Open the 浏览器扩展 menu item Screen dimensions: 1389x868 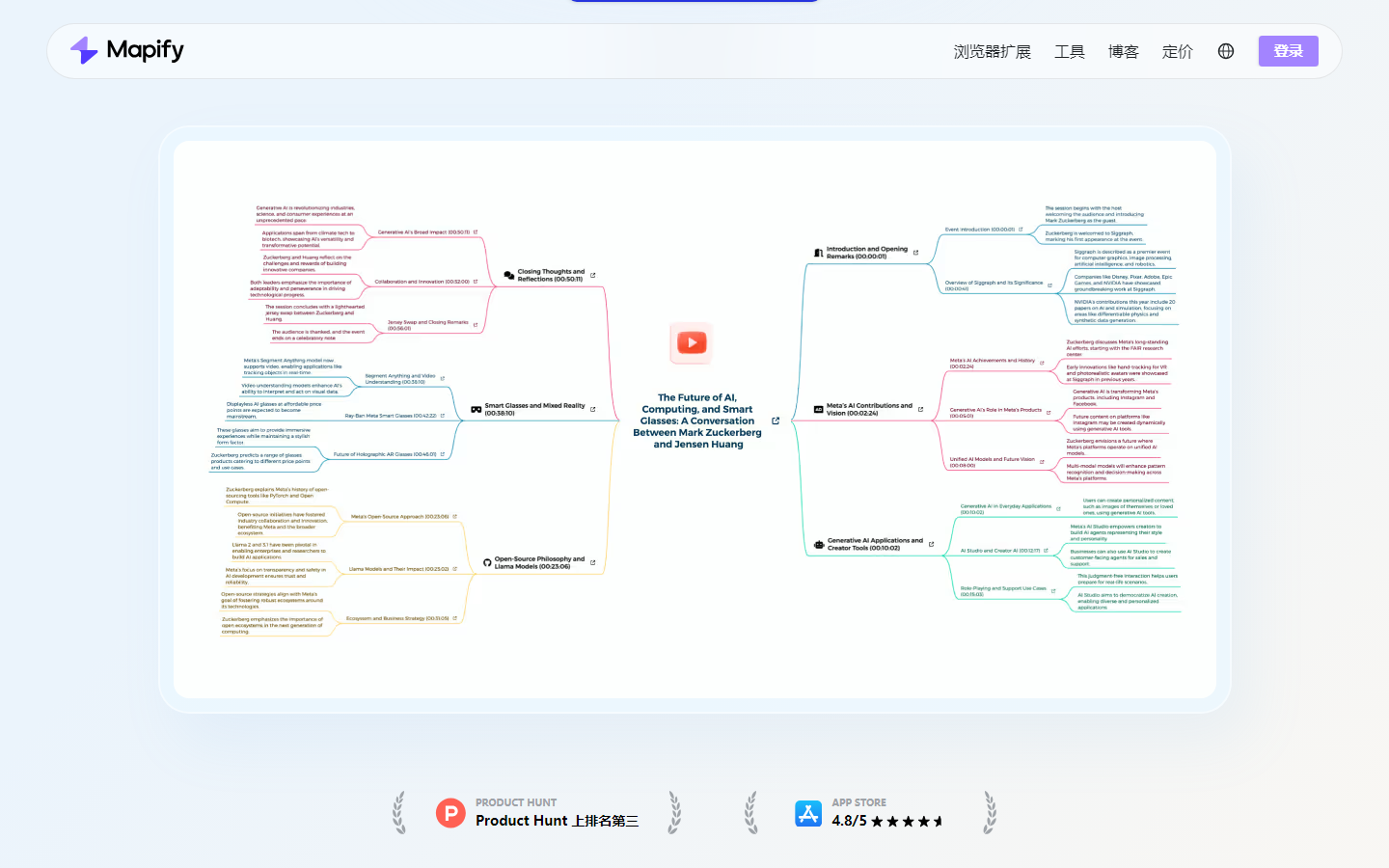click(x=993, y=51)
